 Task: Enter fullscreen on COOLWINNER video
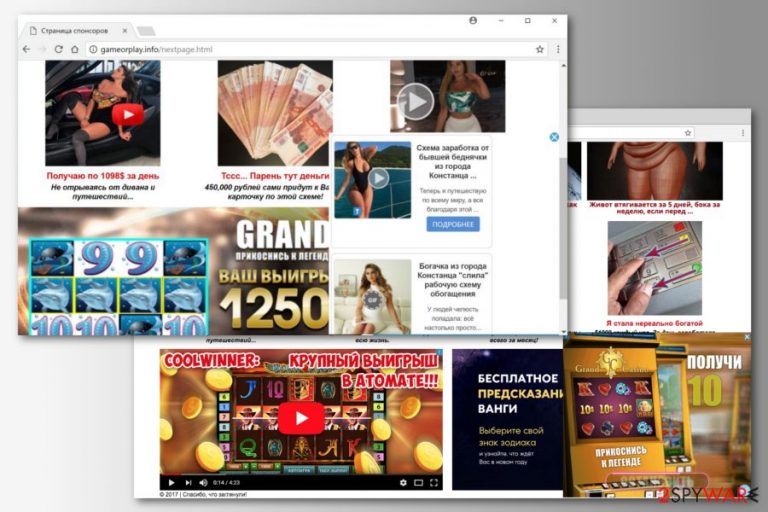point(433,483)
